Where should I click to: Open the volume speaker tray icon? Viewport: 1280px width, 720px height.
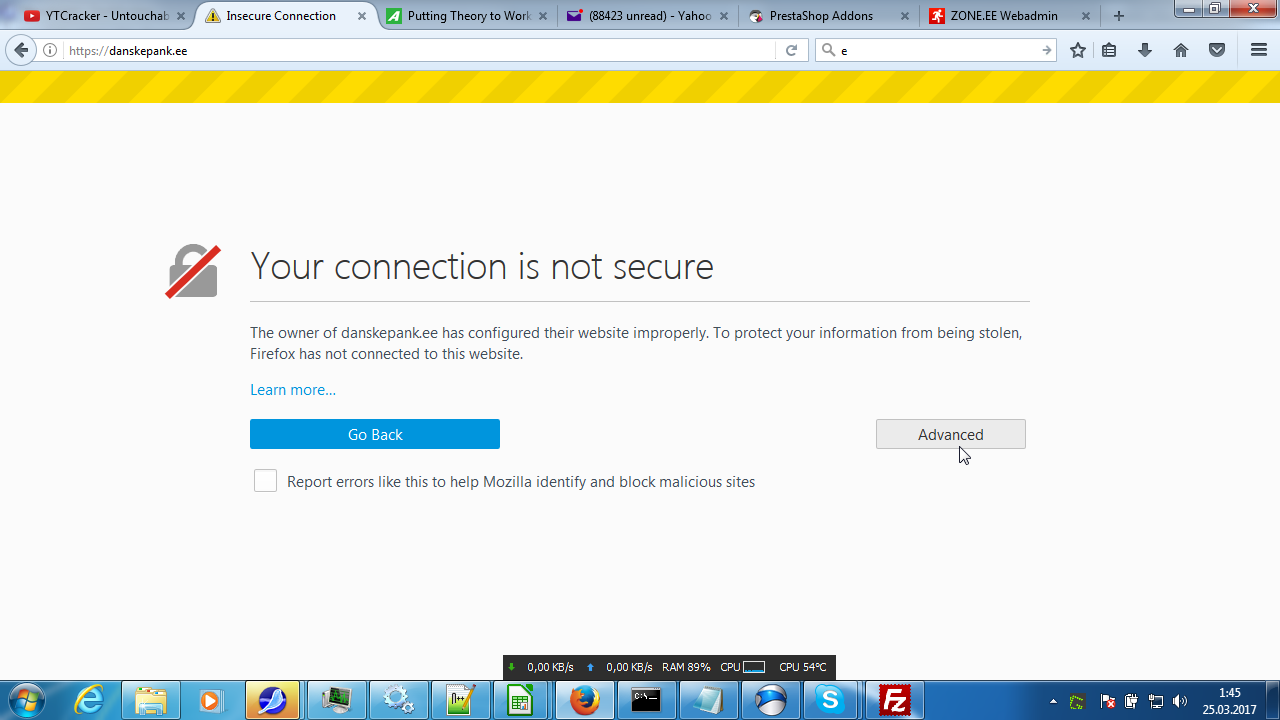pos(1180,701)
